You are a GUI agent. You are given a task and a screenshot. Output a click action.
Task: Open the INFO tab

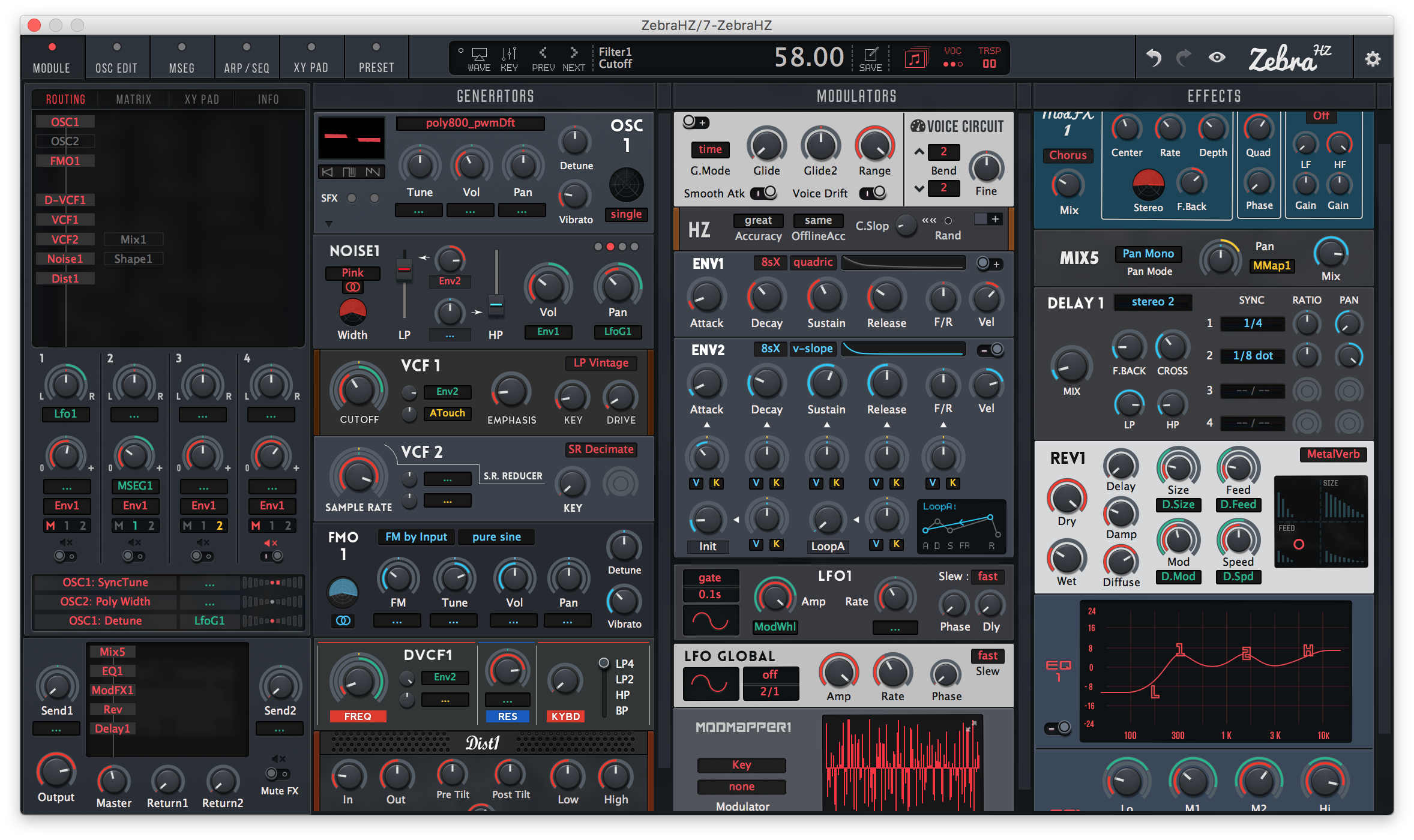(x=268, y=100)
